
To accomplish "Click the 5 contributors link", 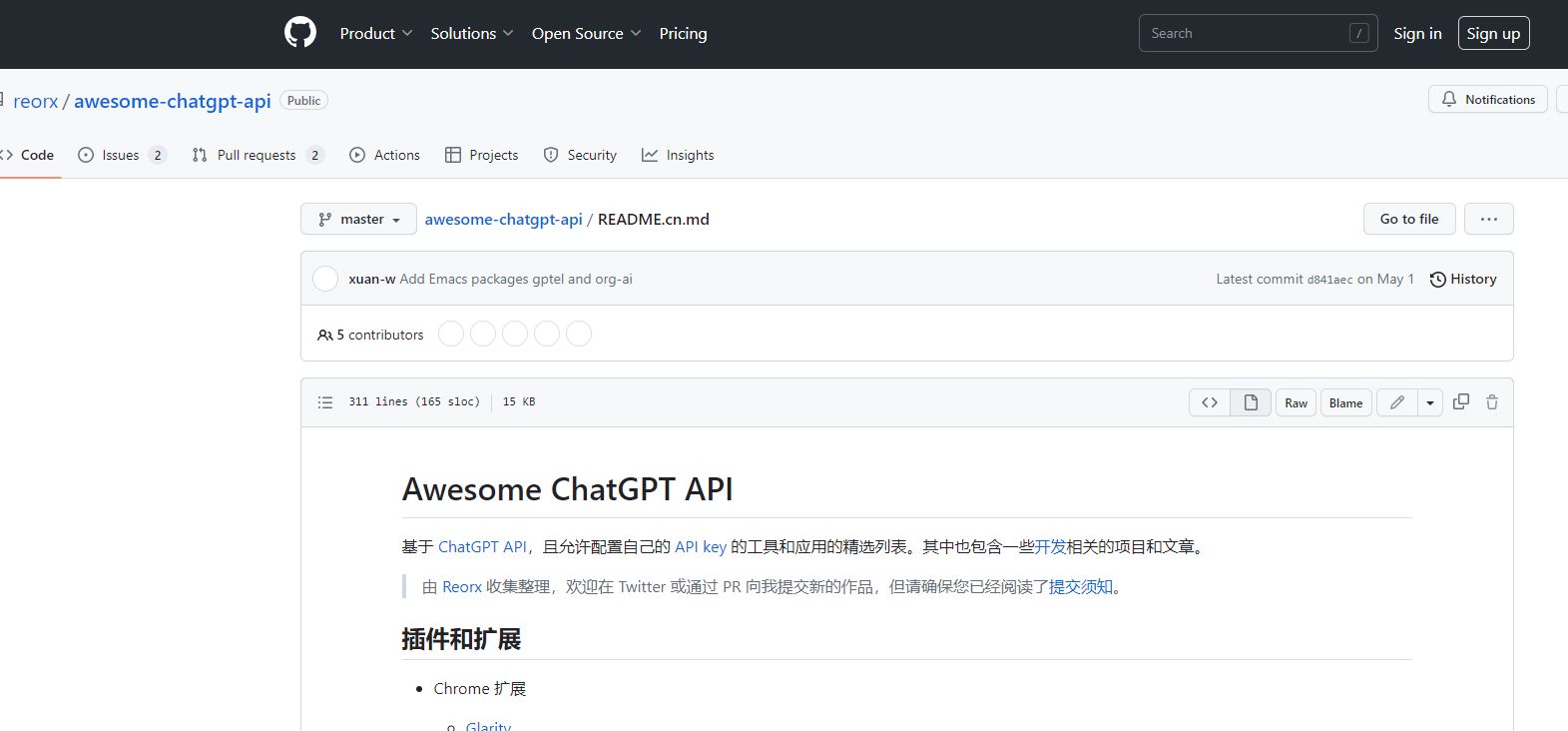I will click(370, 335).
